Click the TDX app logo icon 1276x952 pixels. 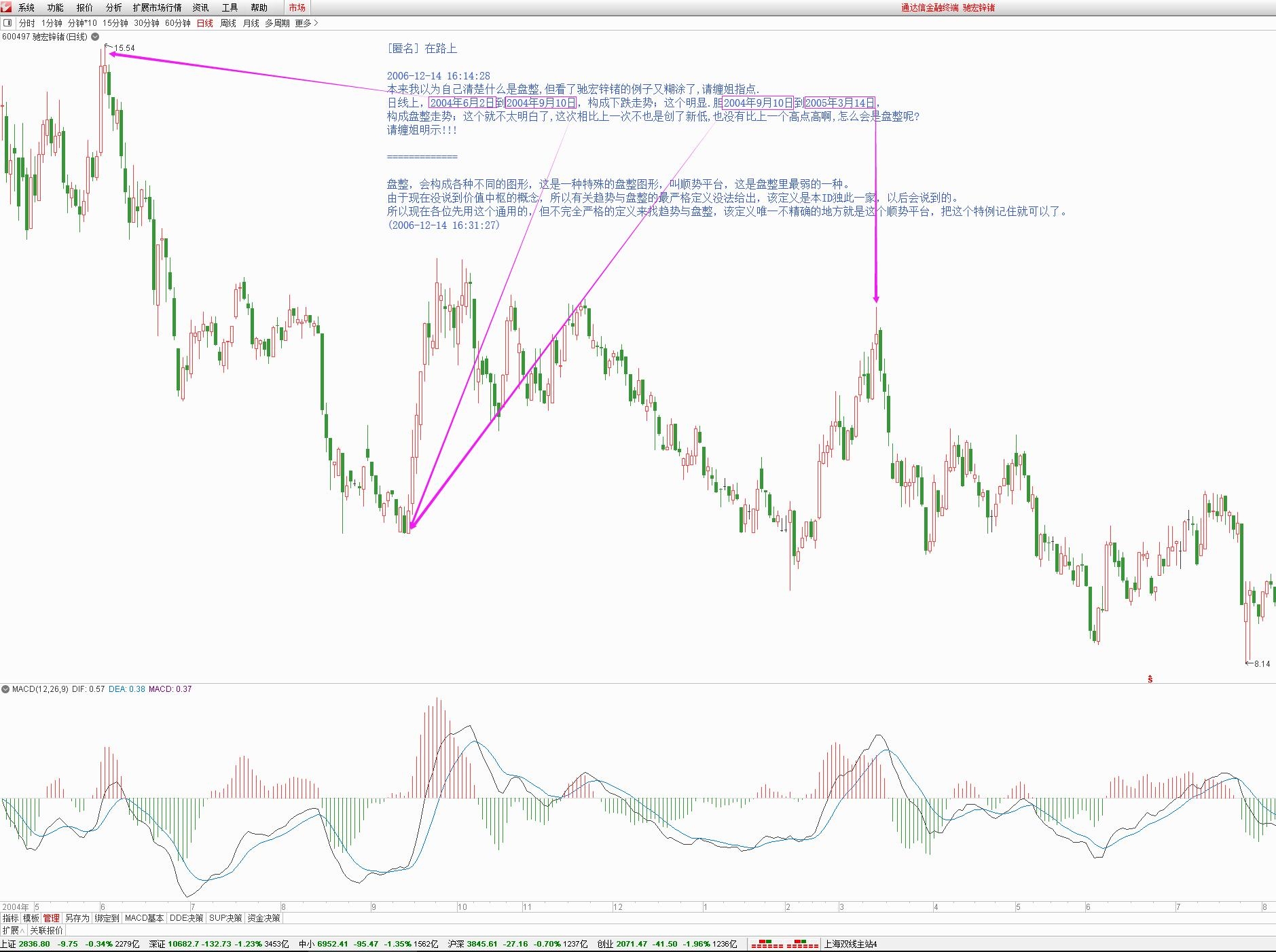pyautogui.click(x=7, y=7)
